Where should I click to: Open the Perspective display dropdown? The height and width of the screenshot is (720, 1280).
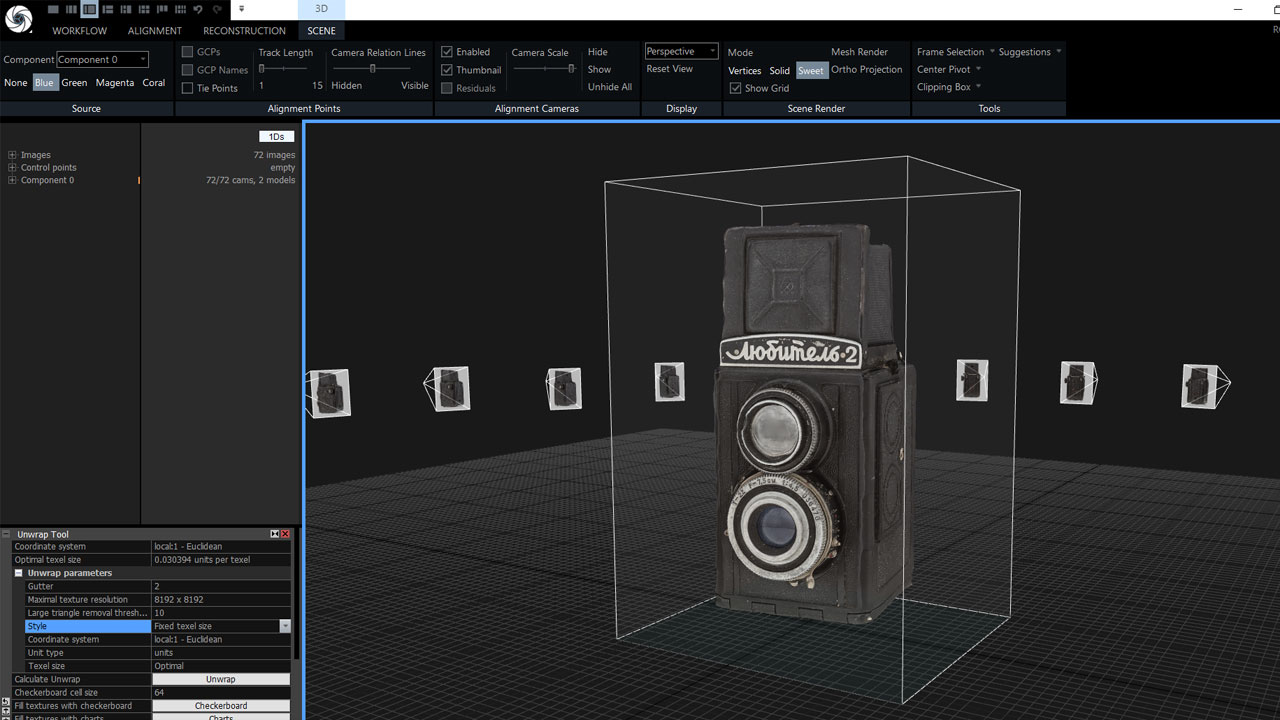[681, 51]
